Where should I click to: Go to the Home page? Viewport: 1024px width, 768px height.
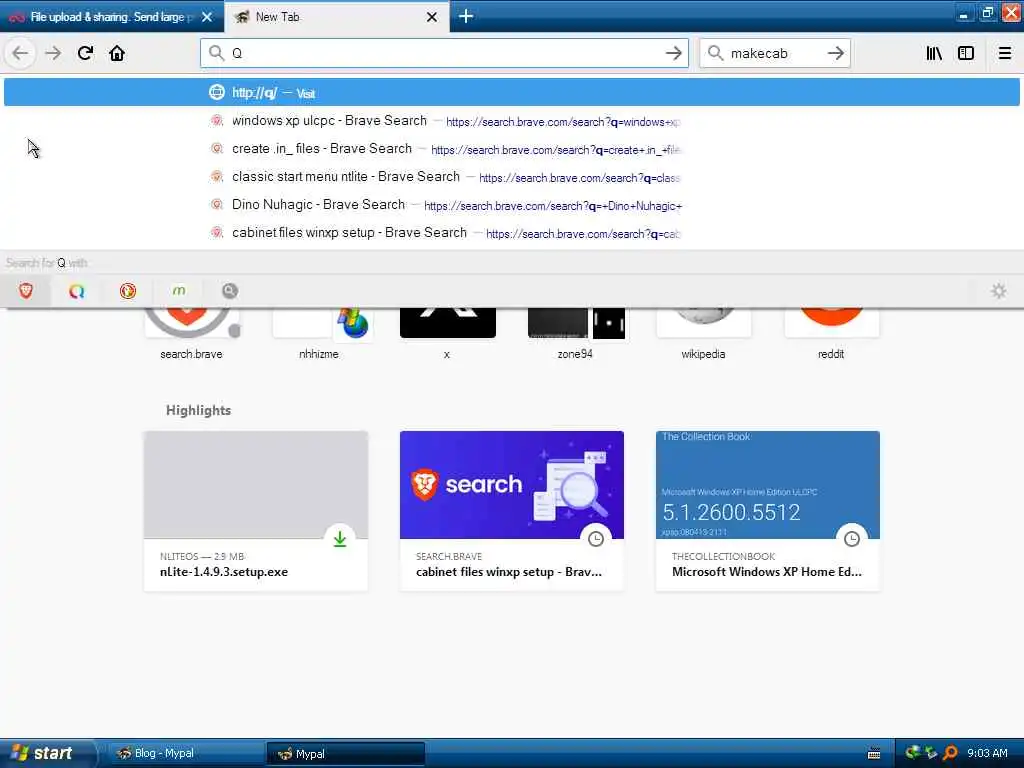coord(117,53)
